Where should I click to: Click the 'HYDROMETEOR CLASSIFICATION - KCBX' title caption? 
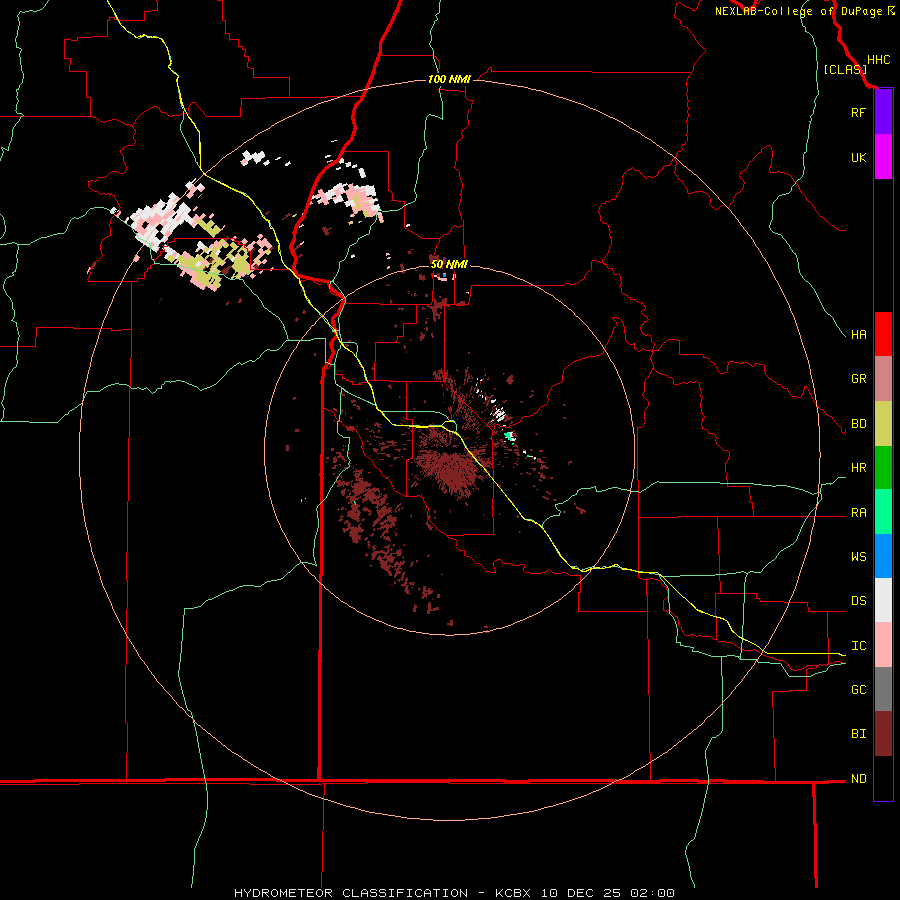382,893
